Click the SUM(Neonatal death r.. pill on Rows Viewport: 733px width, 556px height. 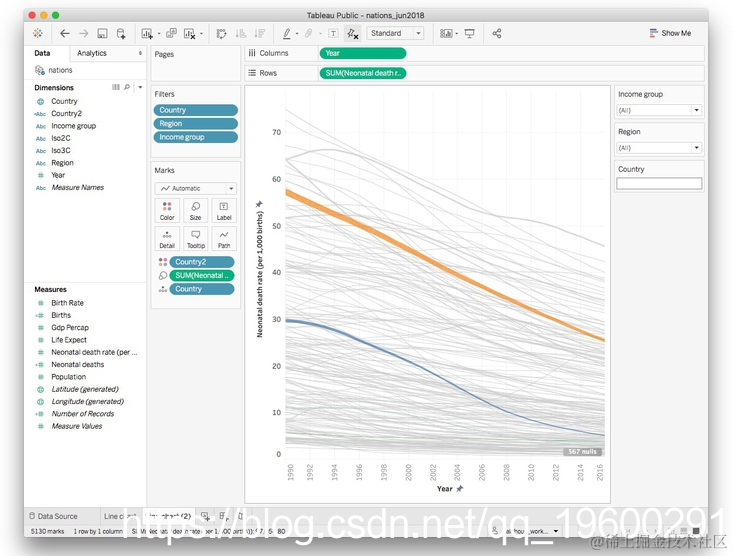pos(363,73)
